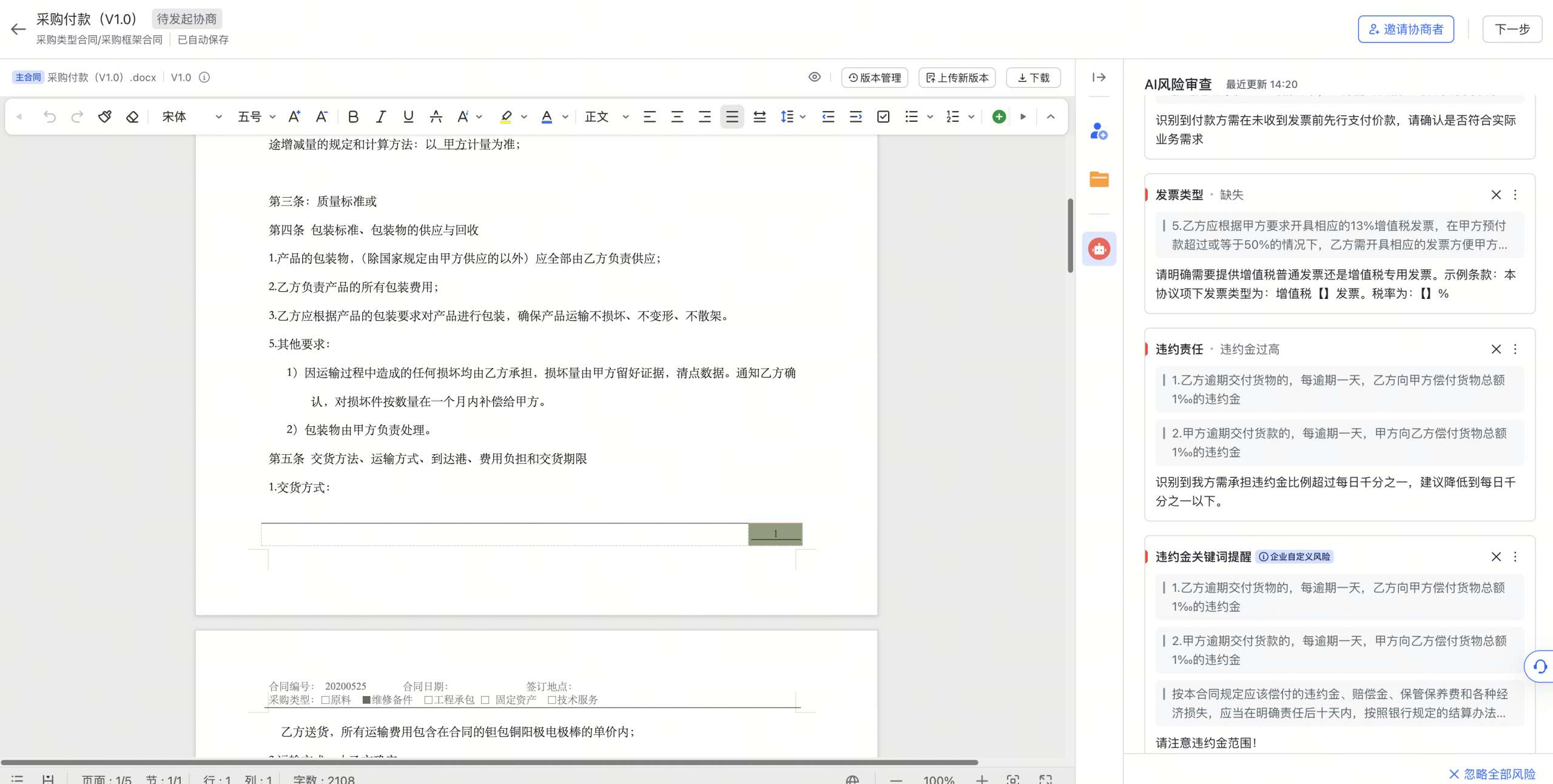The image size is (1553, 784).
Task: Open the AI robot risk review panel
Action: tap(1099, 249)
